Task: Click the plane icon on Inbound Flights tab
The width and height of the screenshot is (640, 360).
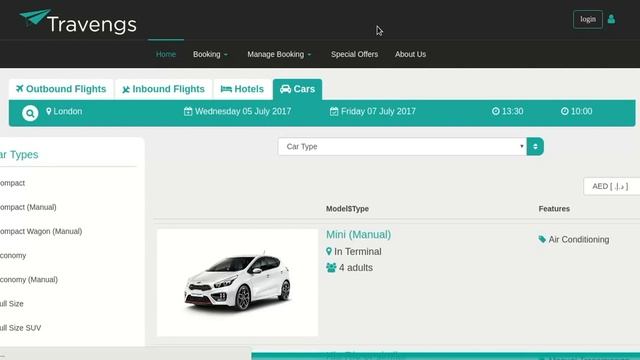Action: (x=126, y=89)
